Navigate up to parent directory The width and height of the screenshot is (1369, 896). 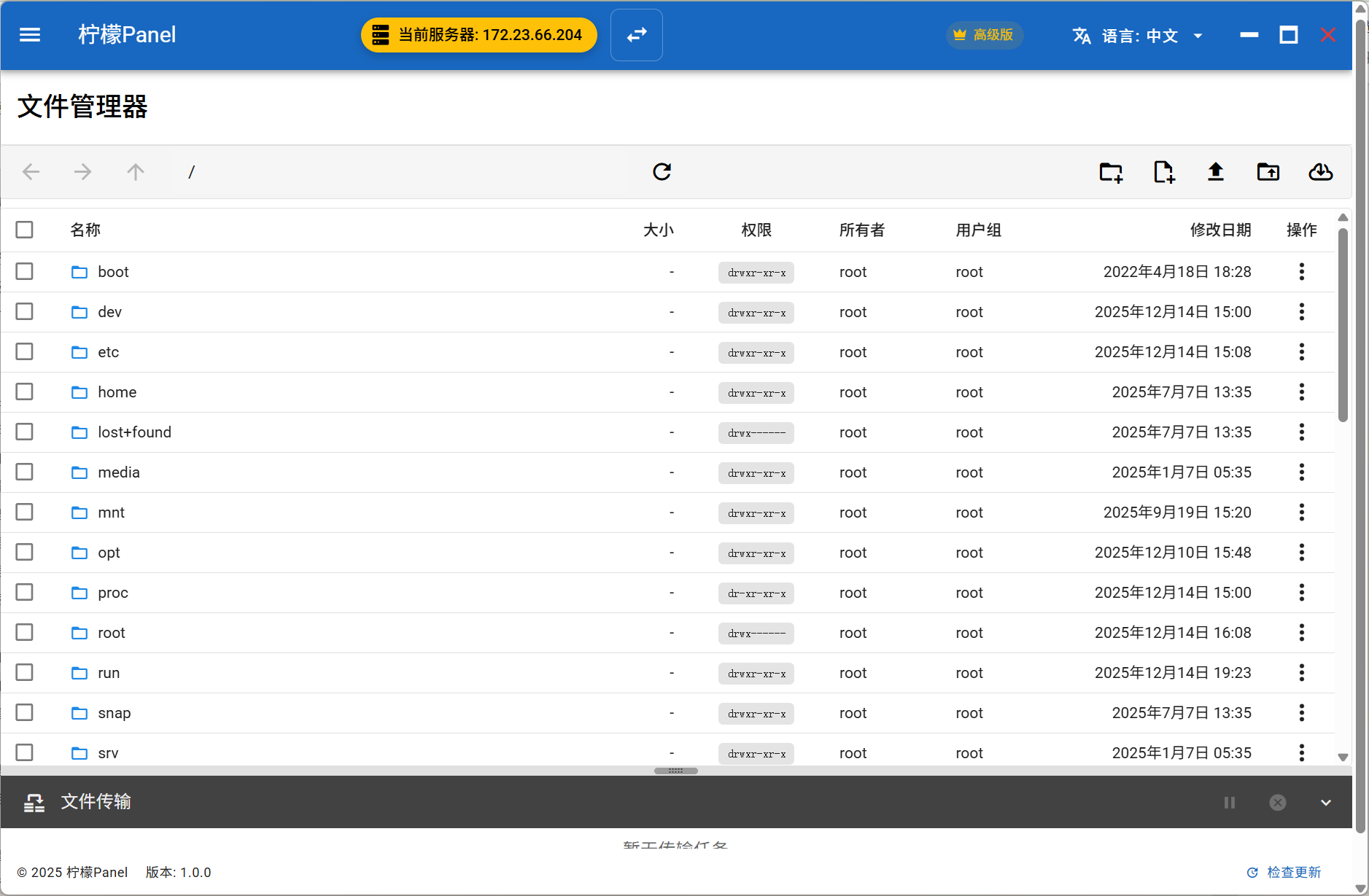(x=136, y=172)
